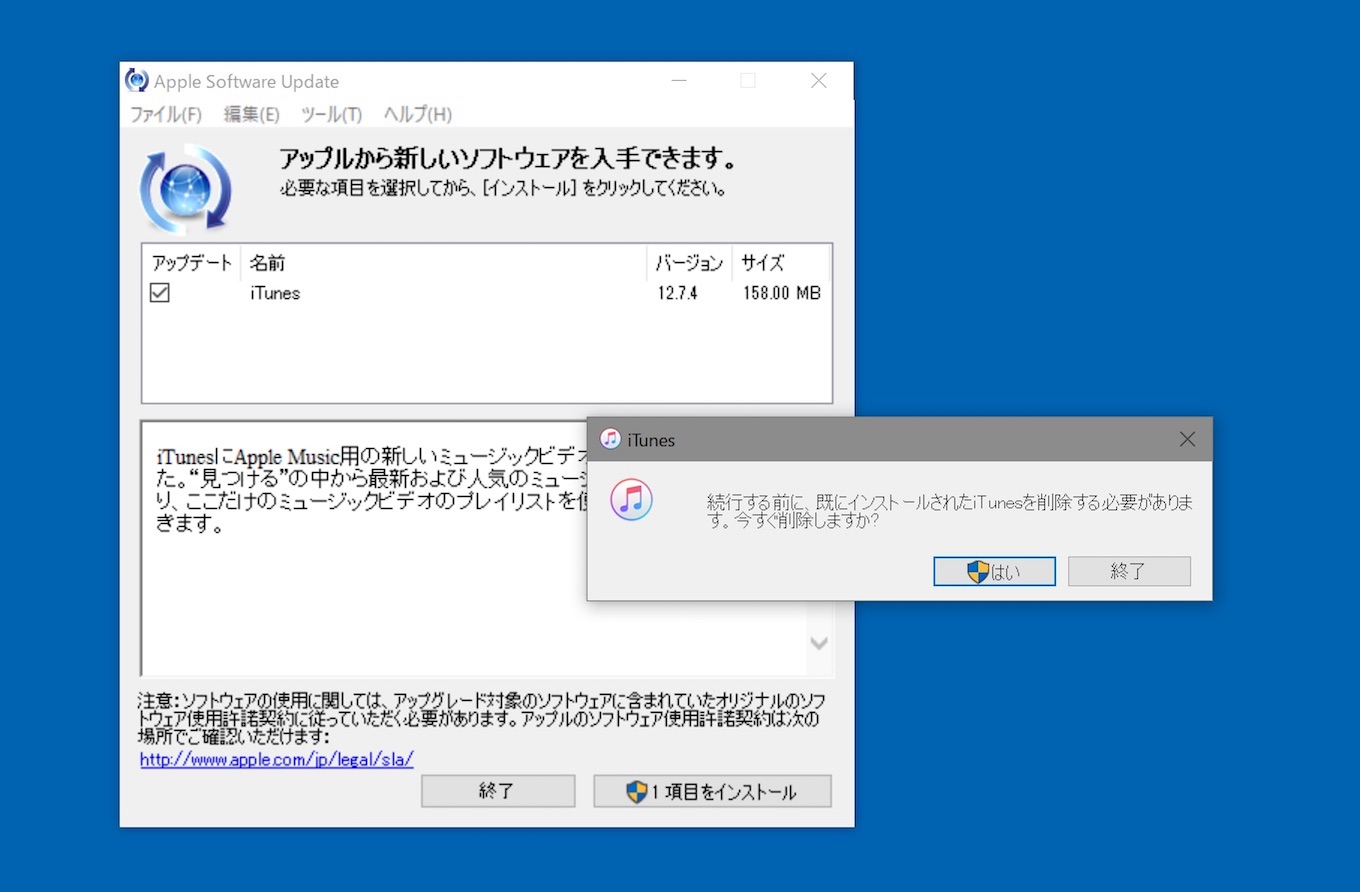Close the iTunes dialog with the X

1187,439
